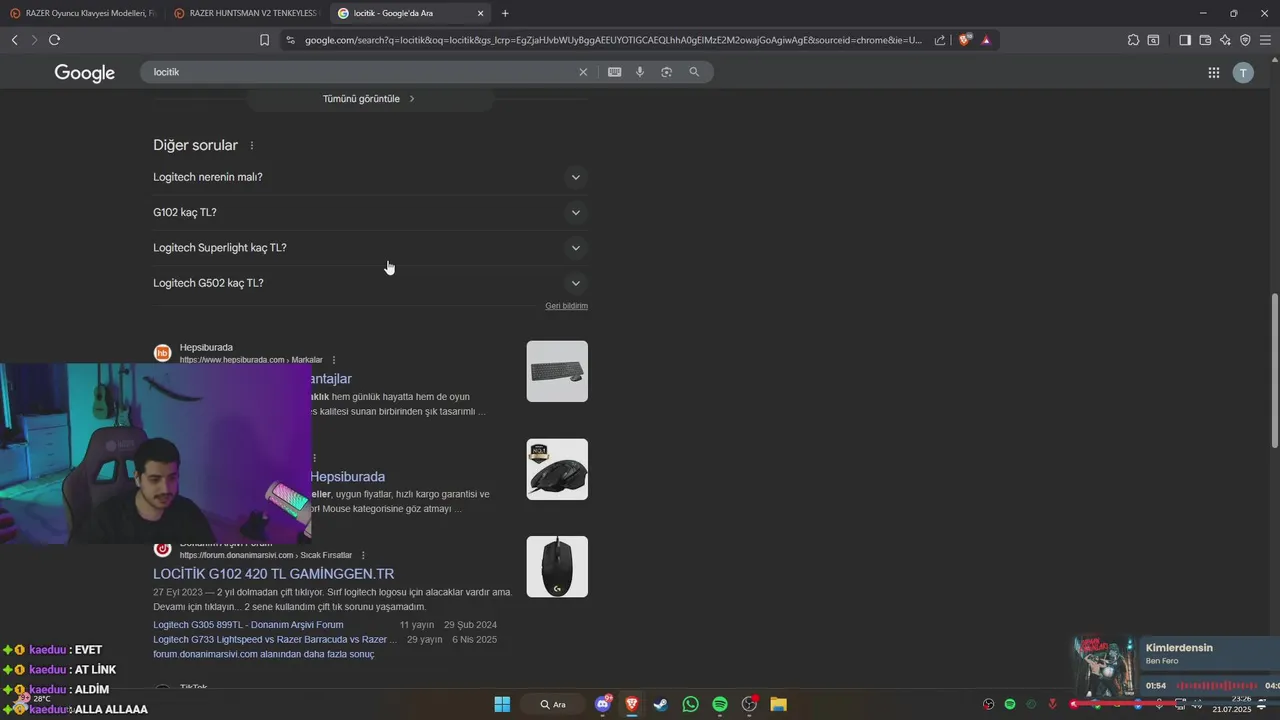
Task: Reload the current Google page
Action: click(x=54, y=40)
